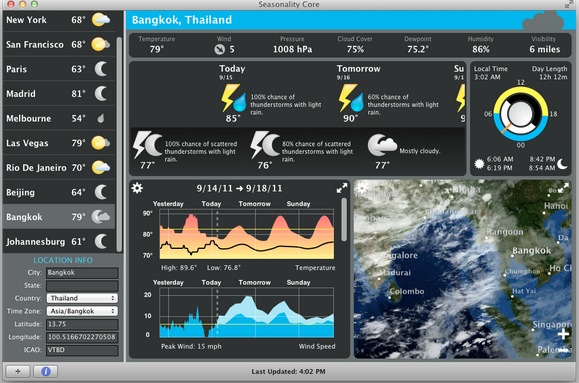Screen dimensions: 579x383
Task: Open the Time Zone dropdown Asia/Bangkok
Action: 82,311
